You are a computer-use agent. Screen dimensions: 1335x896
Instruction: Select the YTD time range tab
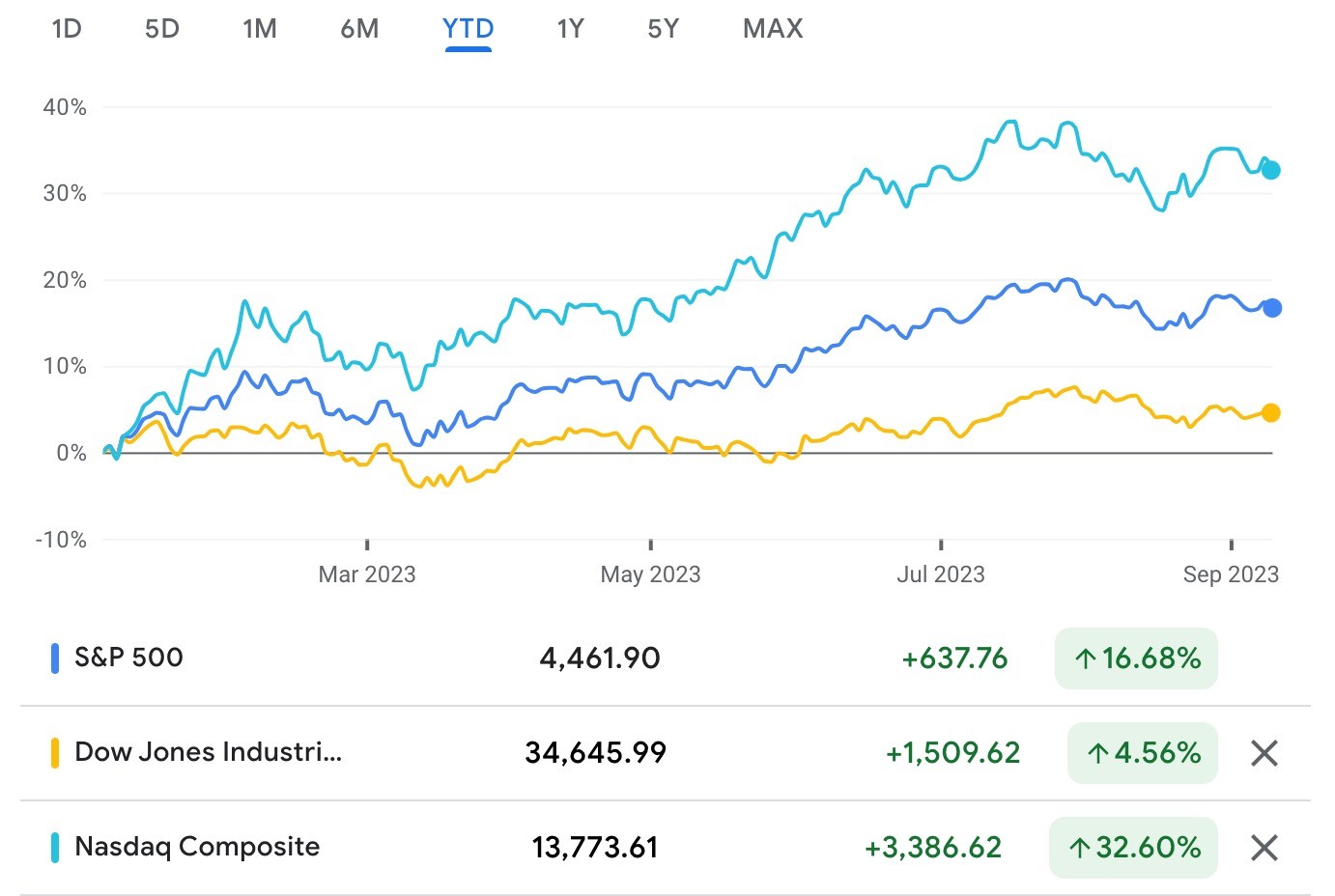point(469,29)
